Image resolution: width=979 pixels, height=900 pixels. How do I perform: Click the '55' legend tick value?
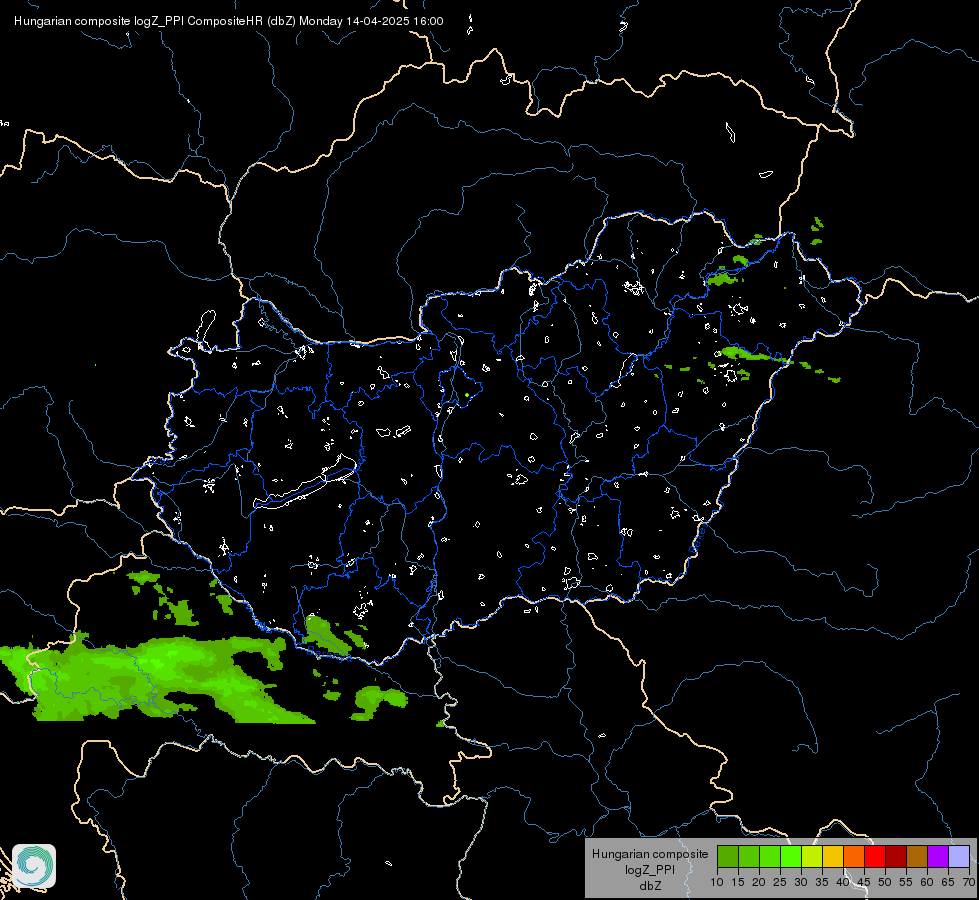click(x=906, y=883)
